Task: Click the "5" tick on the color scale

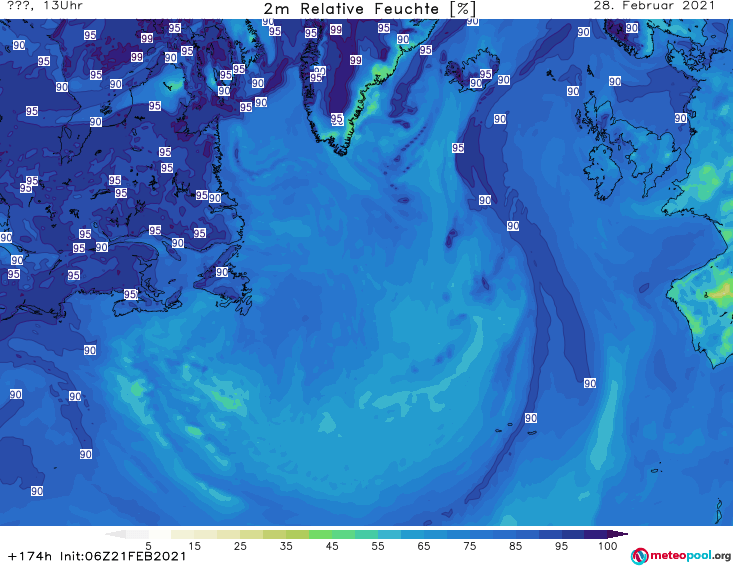Action: pos(148,546)
